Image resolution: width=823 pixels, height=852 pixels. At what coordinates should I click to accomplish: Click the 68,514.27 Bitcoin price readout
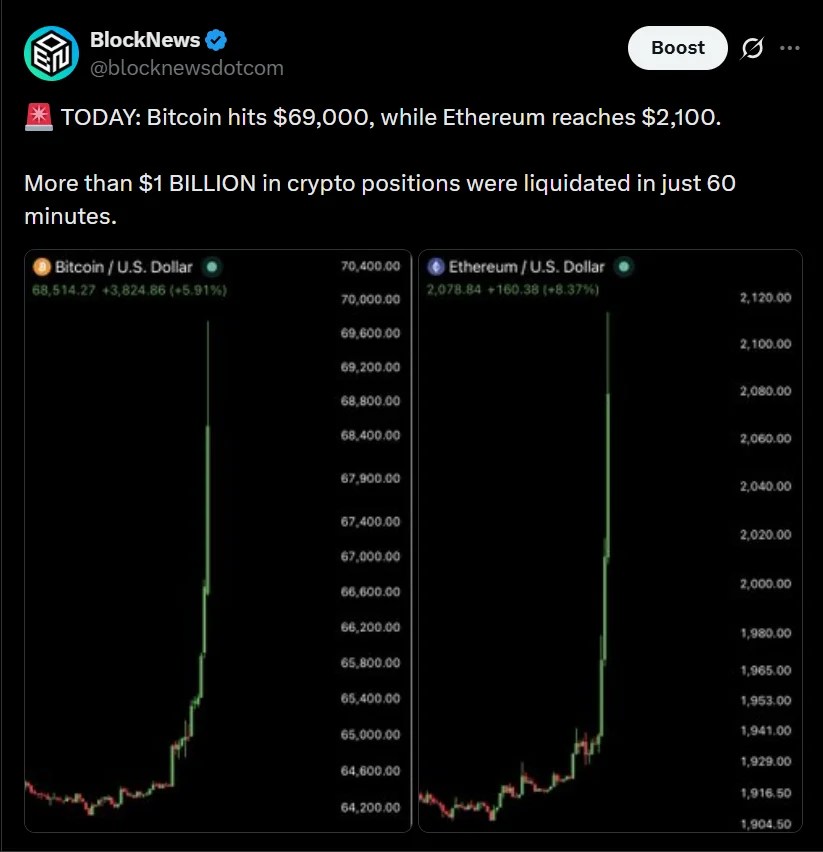pyautogui.click(x=64, y=290)
